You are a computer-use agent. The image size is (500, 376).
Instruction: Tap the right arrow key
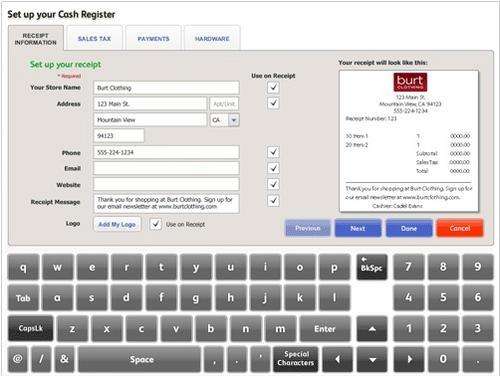click(409, 359)
